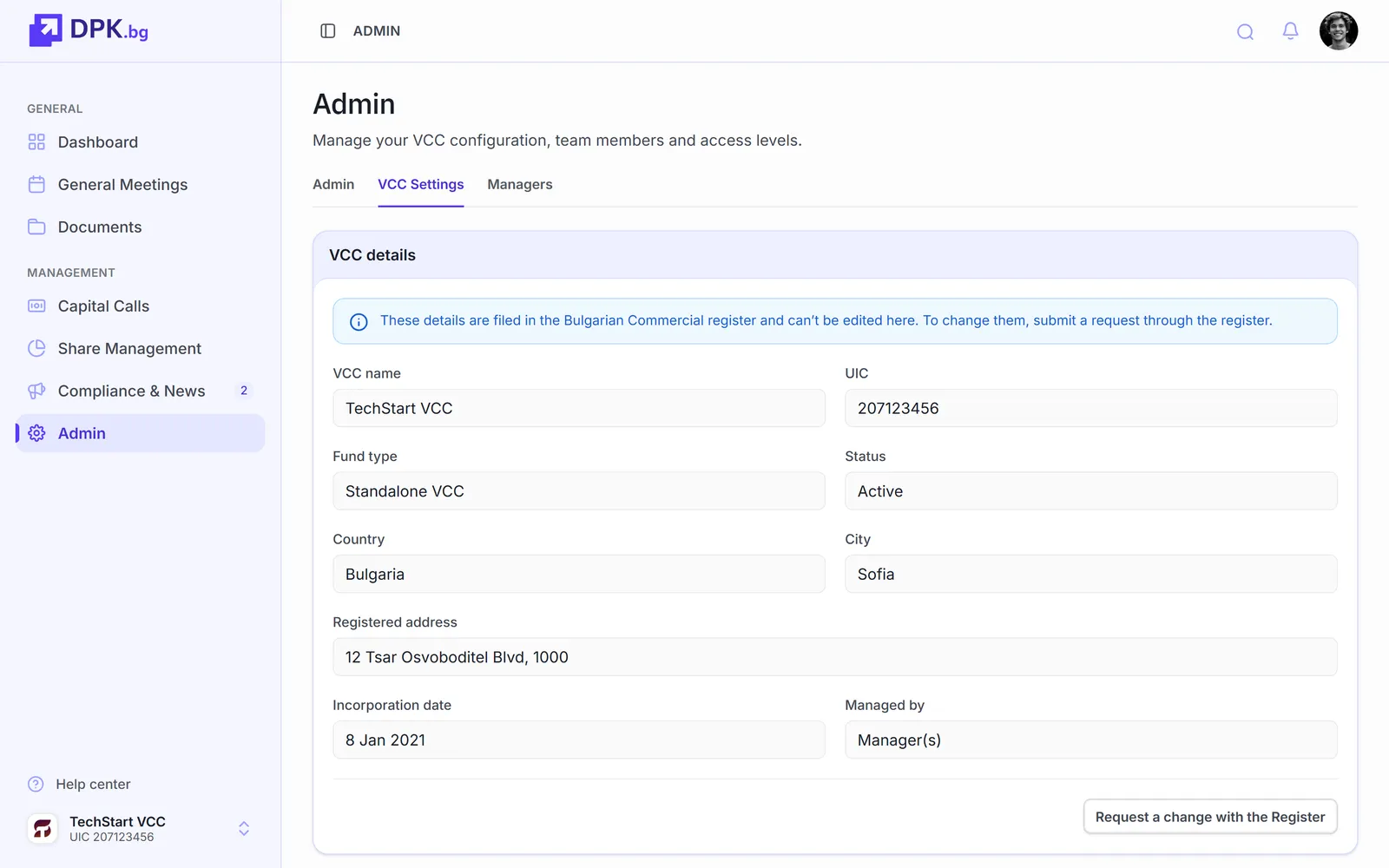Open search via magnifier icon
The height and width of the screenshot is (868, 1389).
1245,31
